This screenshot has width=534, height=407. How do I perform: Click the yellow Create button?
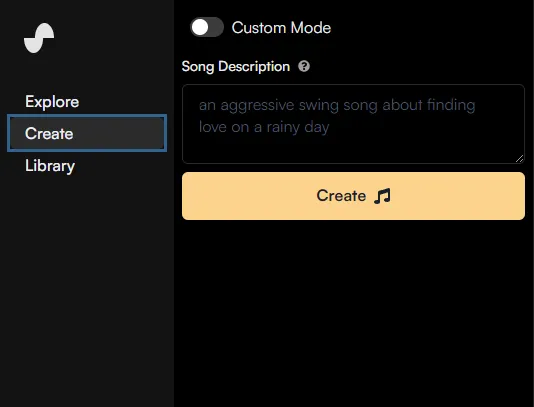tap(353, 196)
